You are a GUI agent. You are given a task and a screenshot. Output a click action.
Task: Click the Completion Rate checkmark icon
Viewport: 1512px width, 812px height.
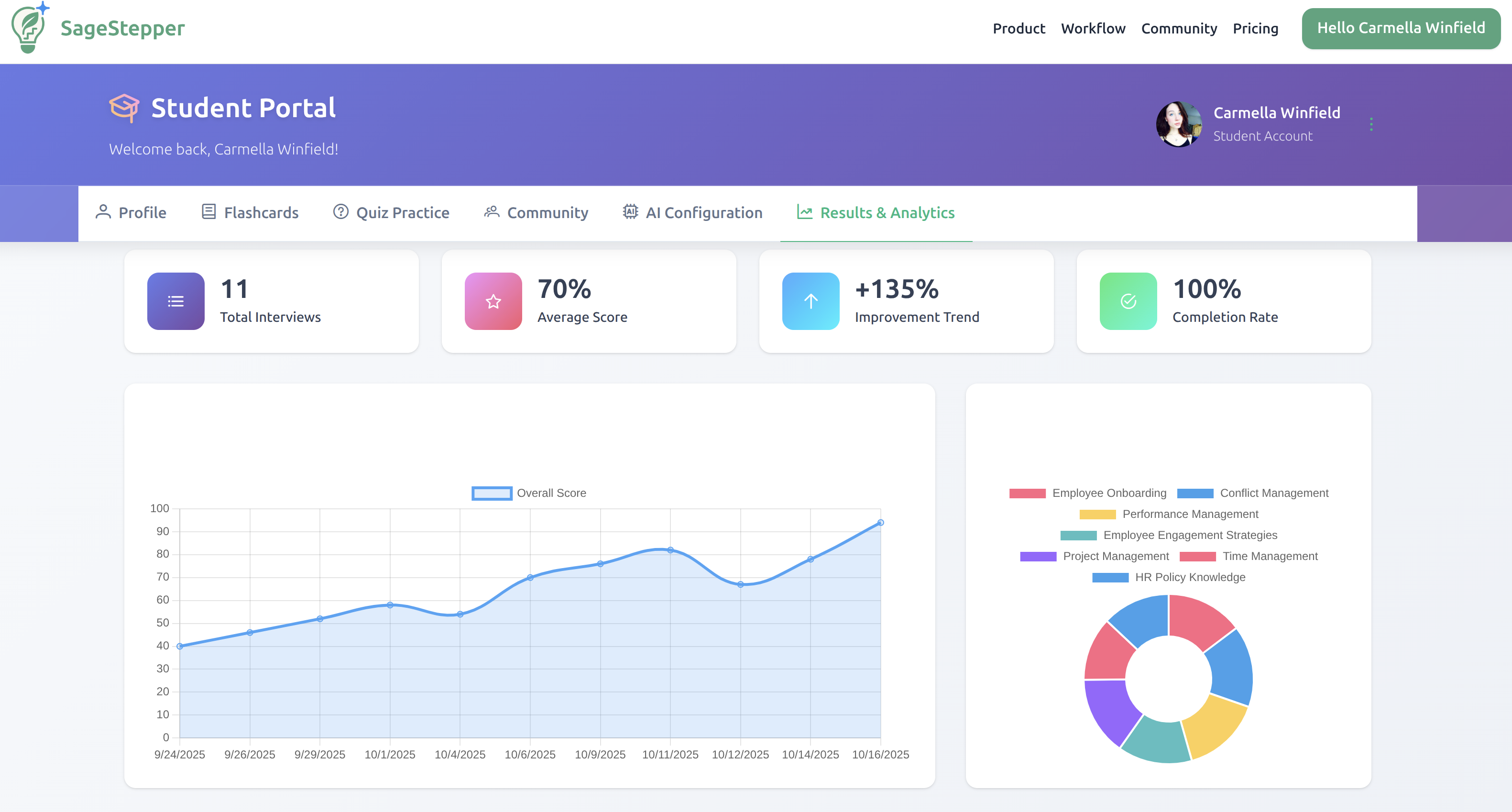point(1127,301)
